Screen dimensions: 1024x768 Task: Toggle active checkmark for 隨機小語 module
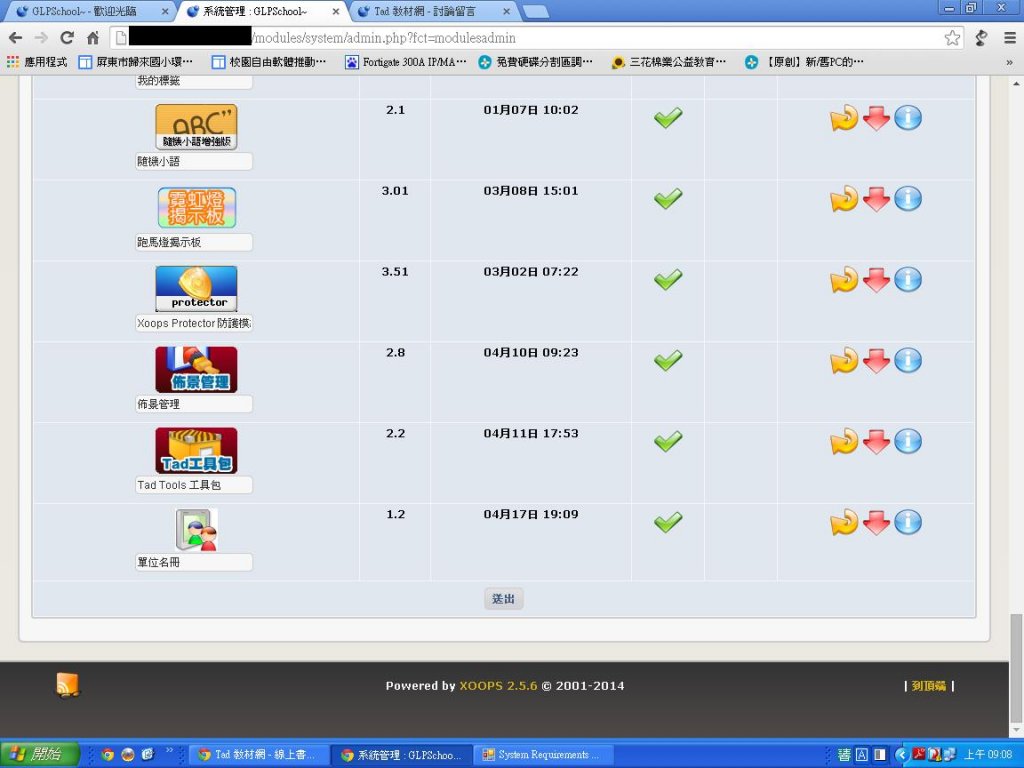[668, 118]
